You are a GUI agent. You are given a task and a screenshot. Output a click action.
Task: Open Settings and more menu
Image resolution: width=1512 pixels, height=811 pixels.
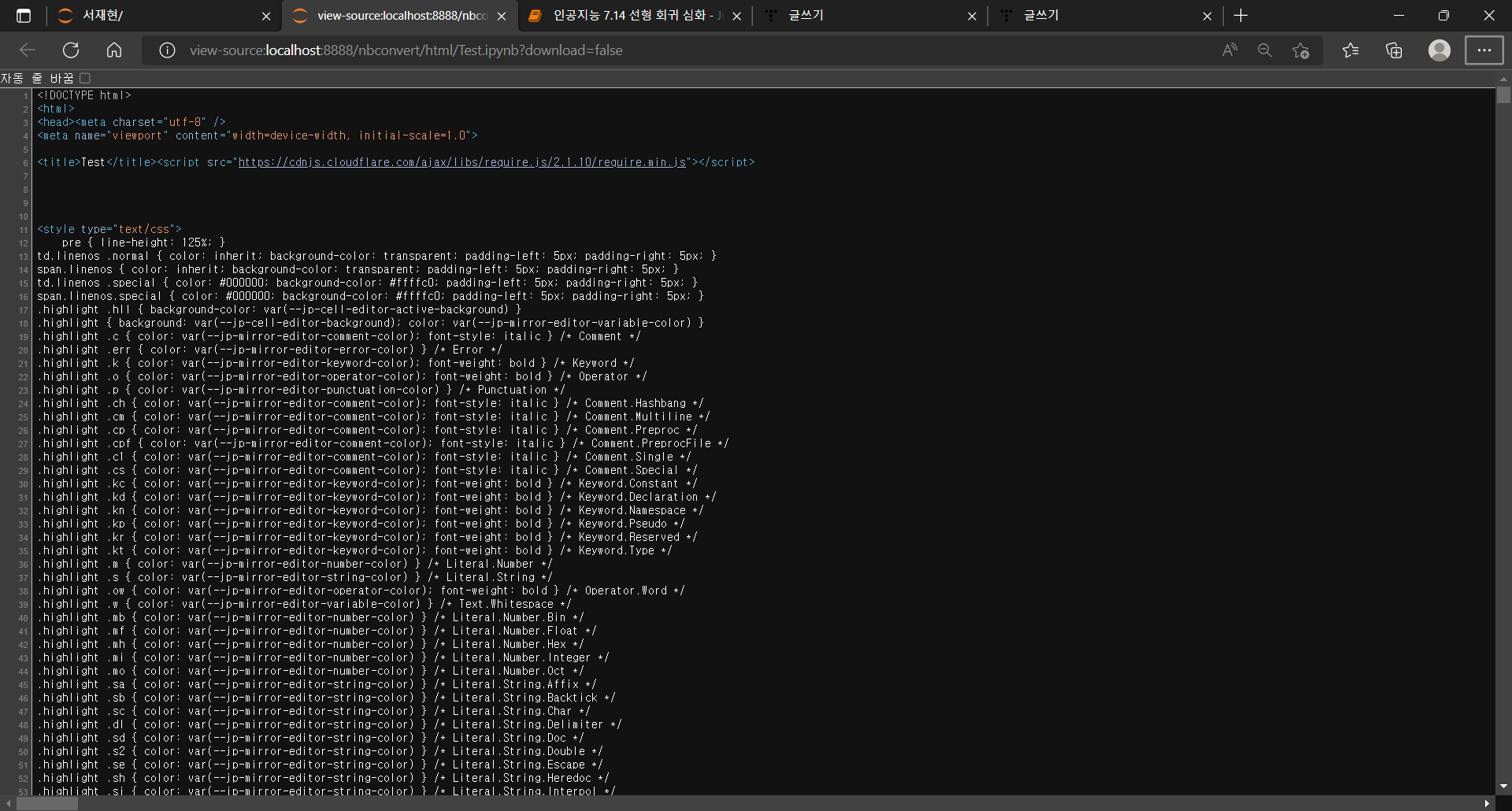pos(1484,50)
